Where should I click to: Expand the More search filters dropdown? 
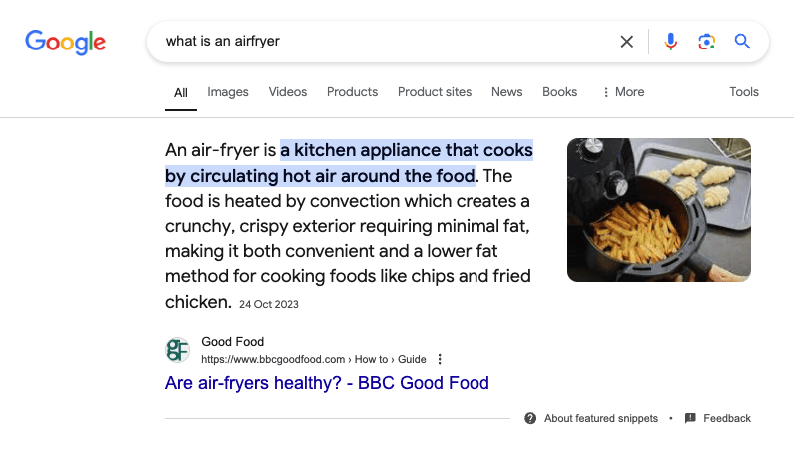coord(622,92)
